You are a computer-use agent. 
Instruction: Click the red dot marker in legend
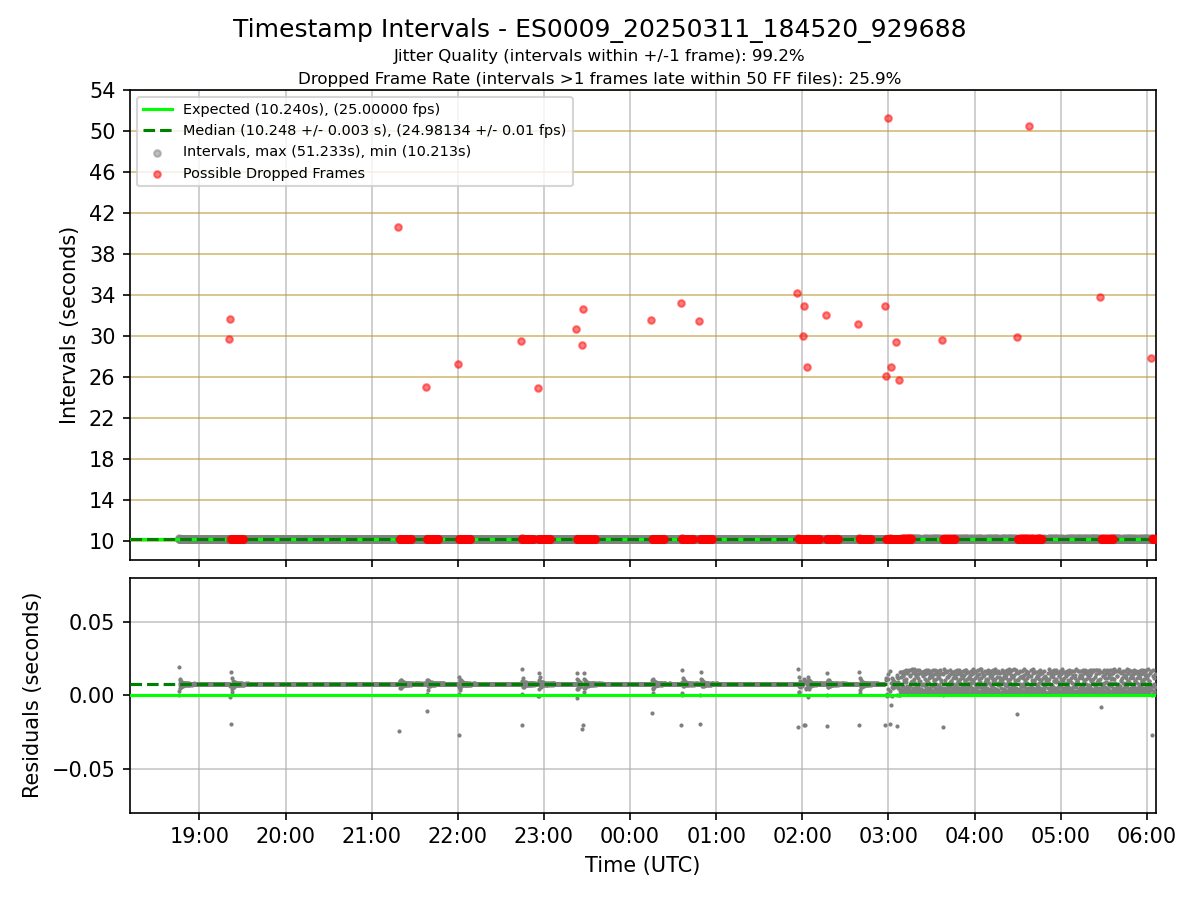point(158,173)
